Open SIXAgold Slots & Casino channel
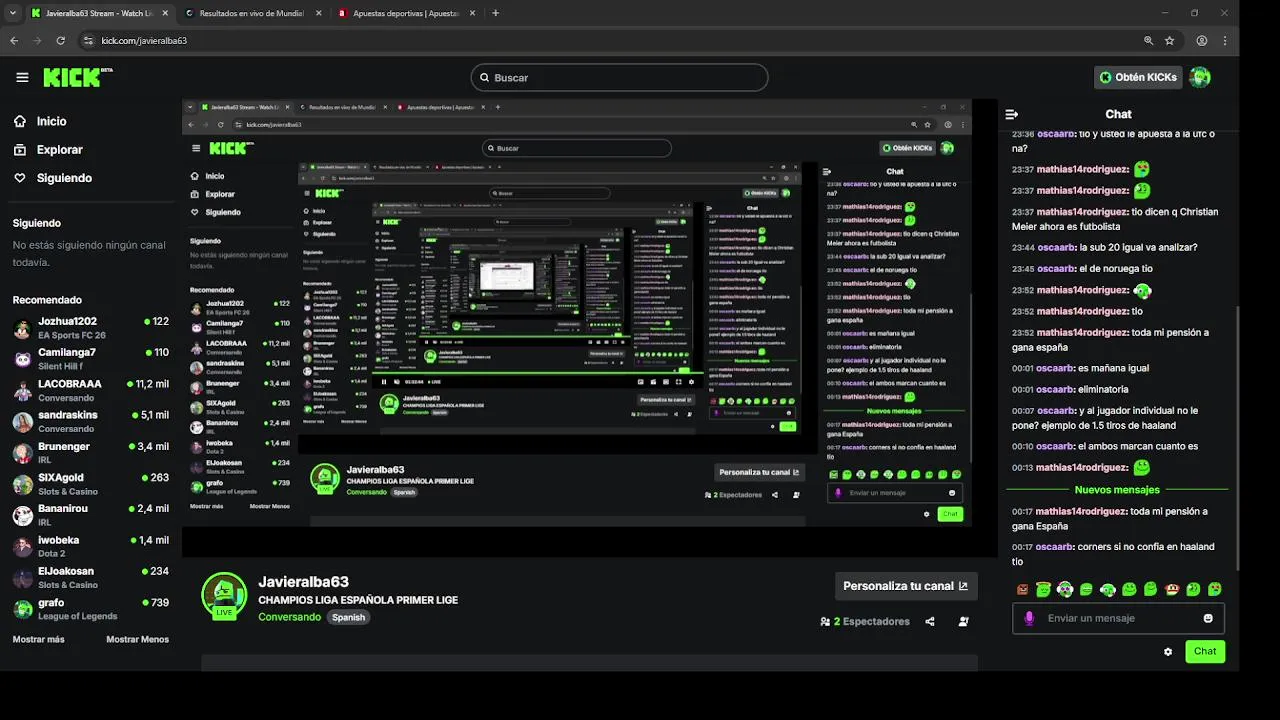This screenshot has width=1280, height=720. click(x=90, y=484)
